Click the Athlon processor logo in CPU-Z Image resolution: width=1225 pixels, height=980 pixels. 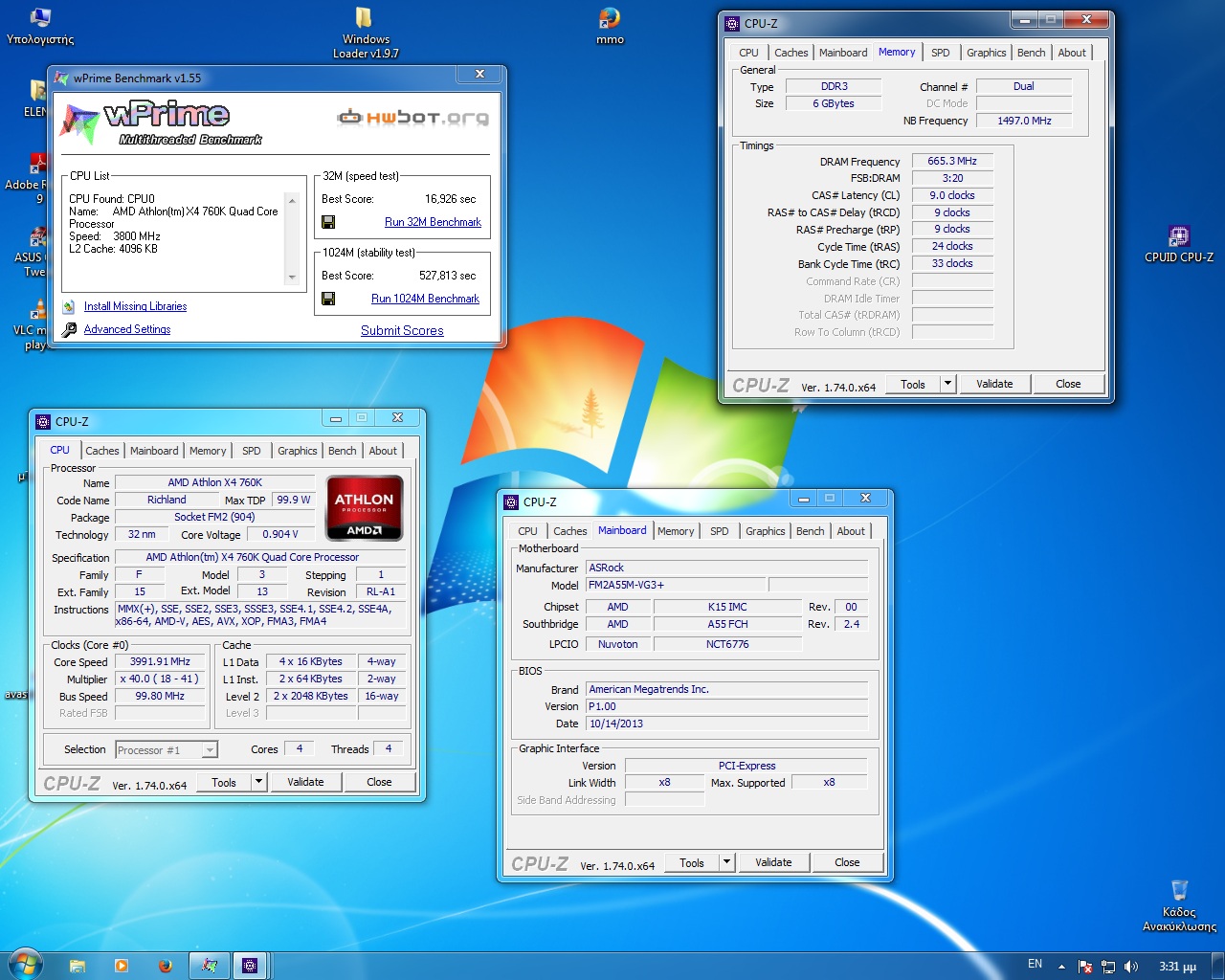[364, 507]
